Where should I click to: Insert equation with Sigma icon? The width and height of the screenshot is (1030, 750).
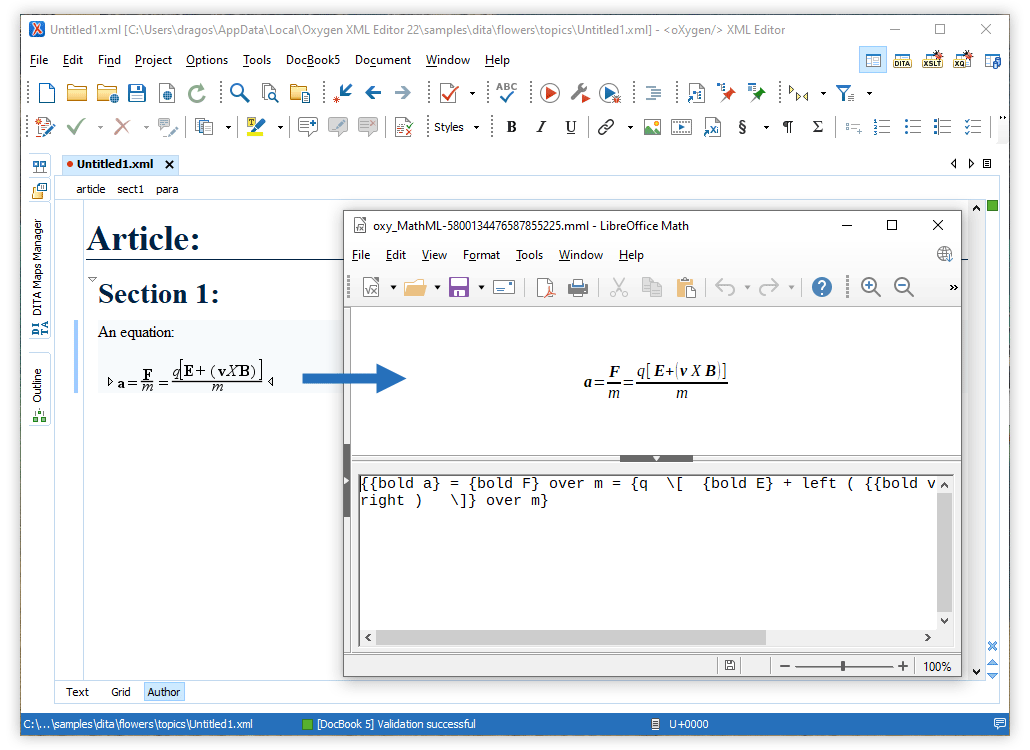(818, 127)
